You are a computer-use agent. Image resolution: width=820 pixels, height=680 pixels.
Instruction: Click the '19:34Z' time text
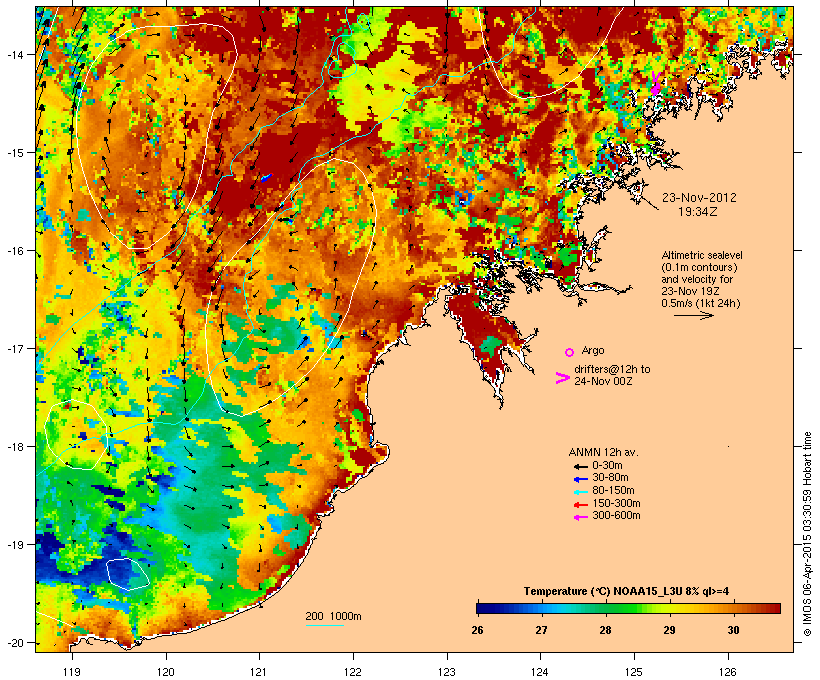pos(698,212)
